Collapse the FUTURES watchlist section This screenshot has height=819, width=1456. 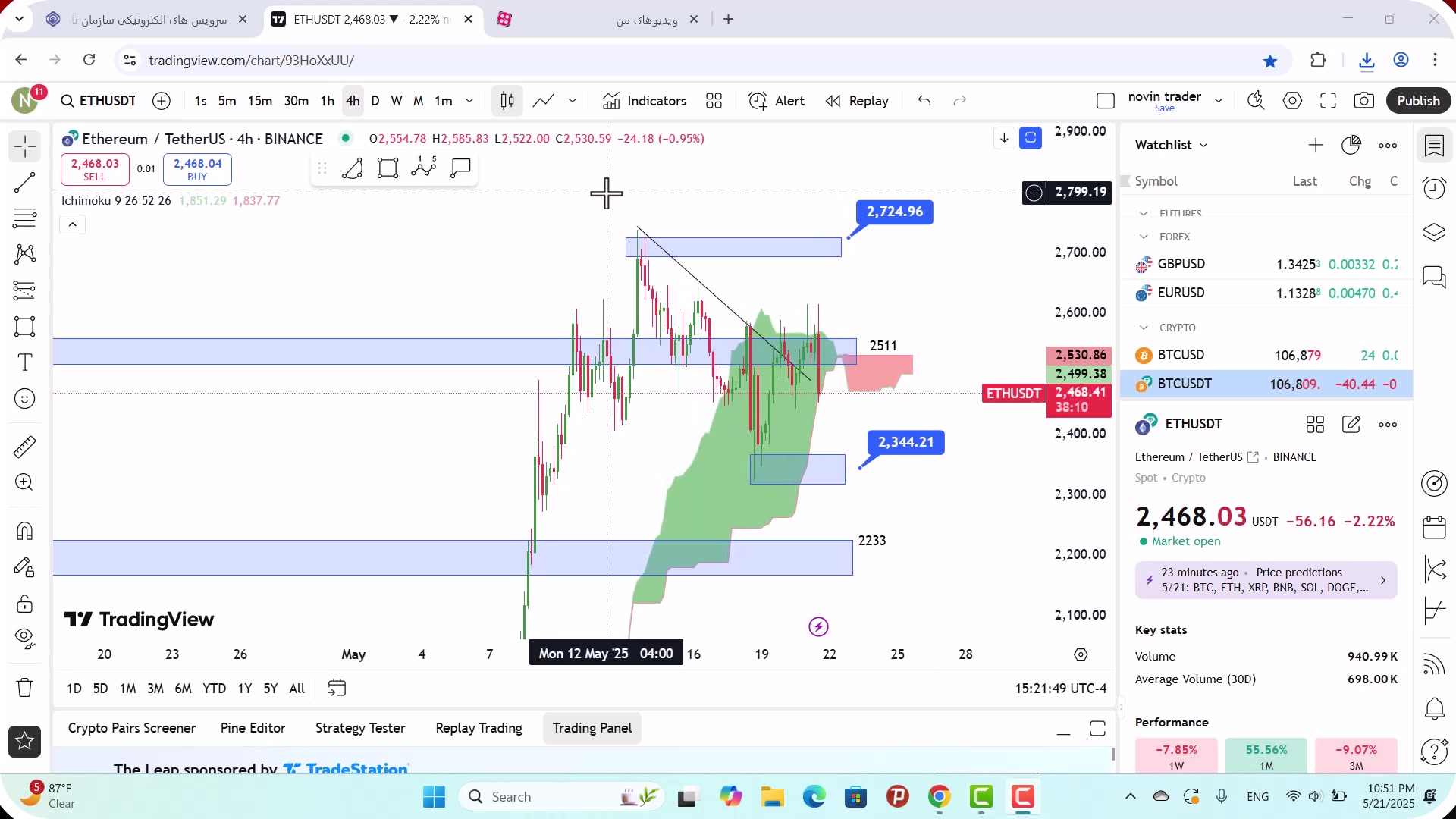1144,213
